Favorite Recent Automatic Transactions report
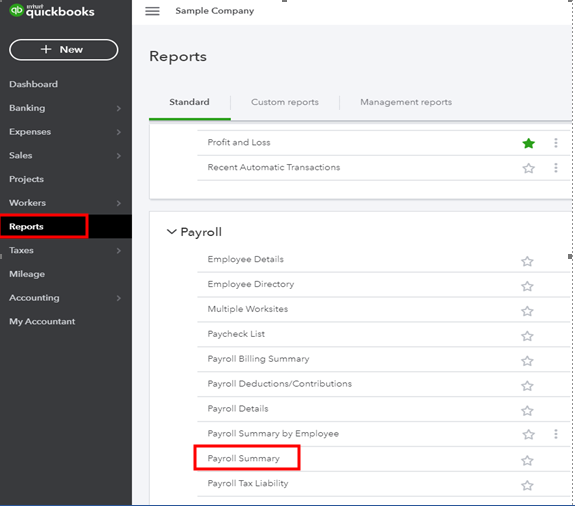The width and height of the screenshot is (575, 506). [528, 168]
